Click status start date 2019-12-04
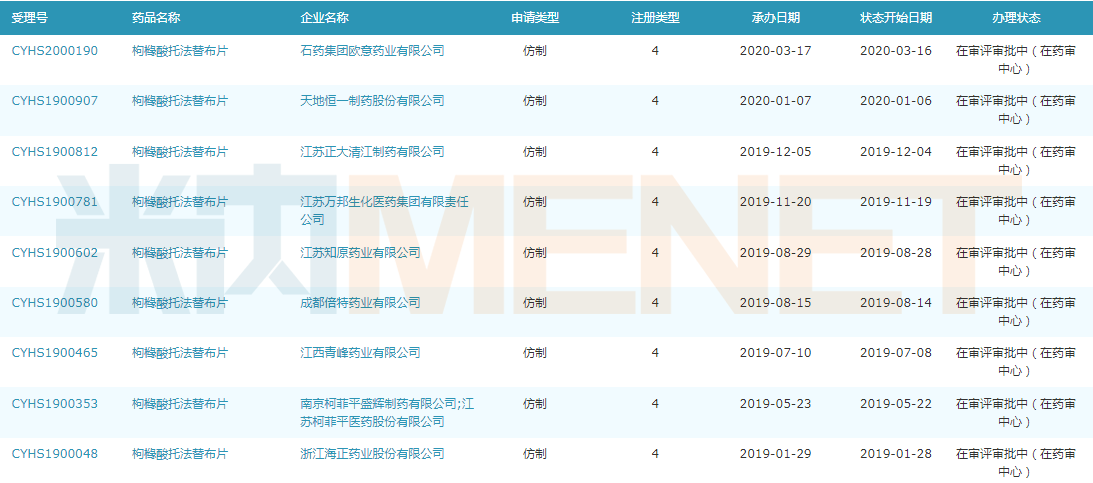This screenshot has height=483, width=1093. (x=896, y=152)
